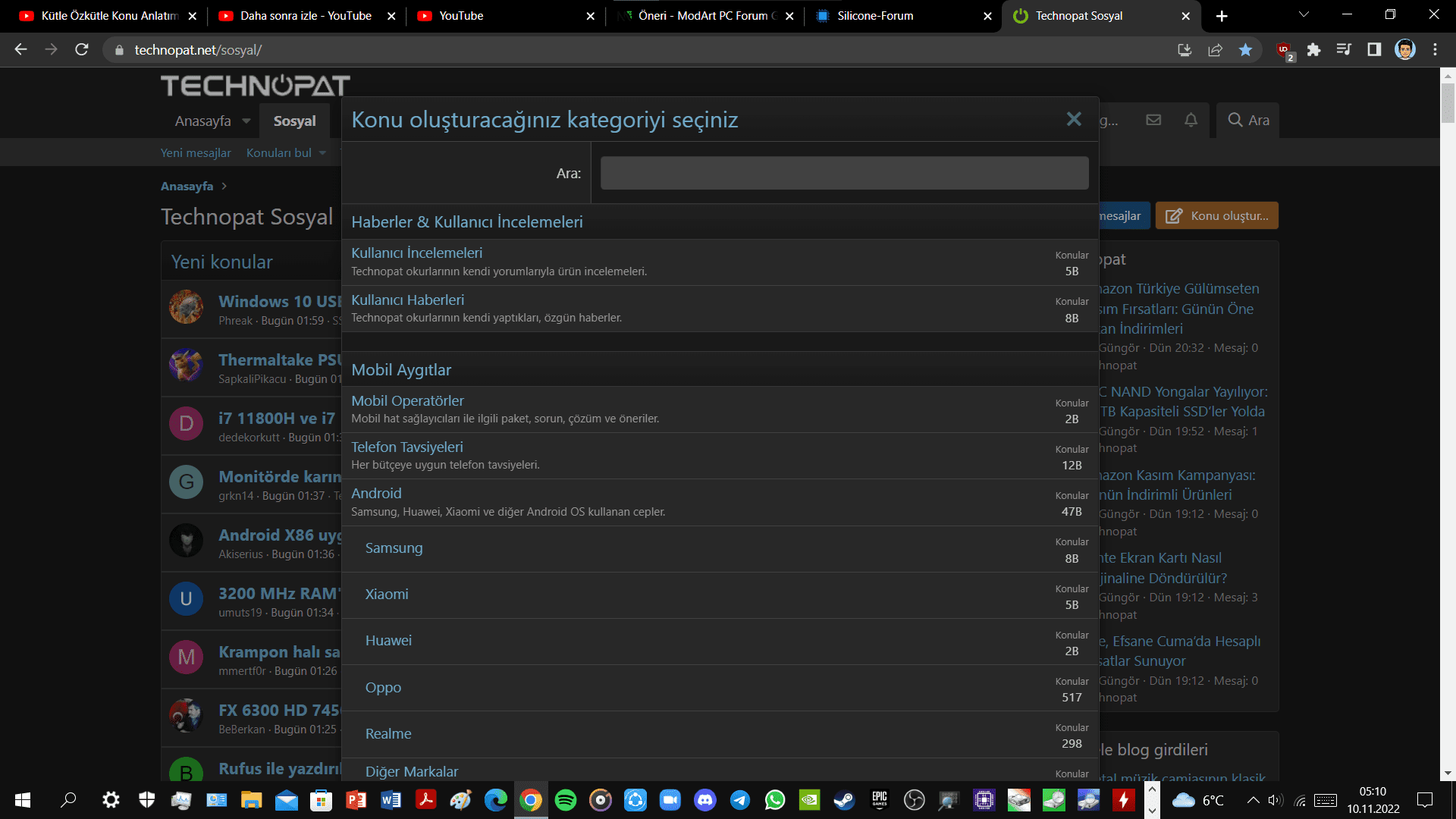Open a new browser tab
1456x819 pixels.
tap(1222, 16)
